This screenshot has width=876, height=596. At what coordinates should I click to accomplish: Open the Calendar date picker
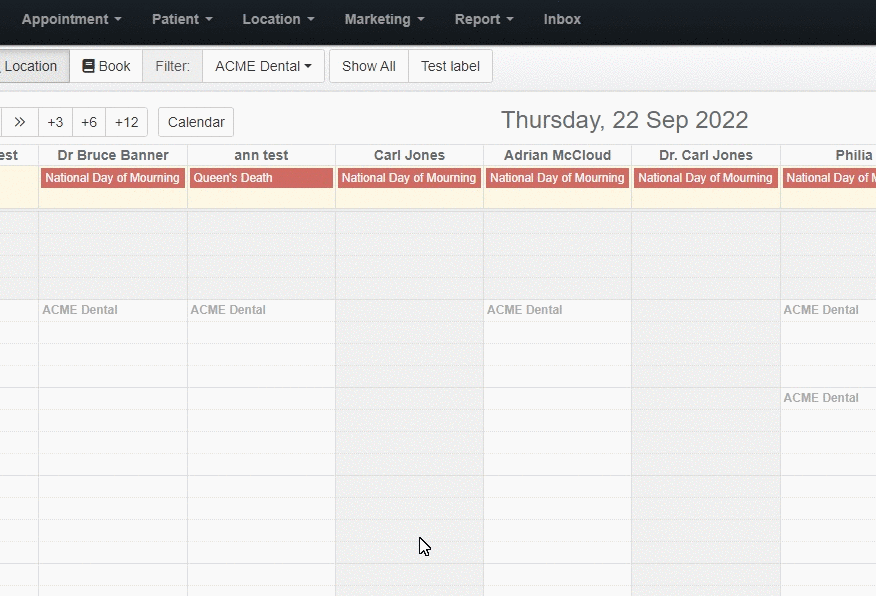(196, 122)
